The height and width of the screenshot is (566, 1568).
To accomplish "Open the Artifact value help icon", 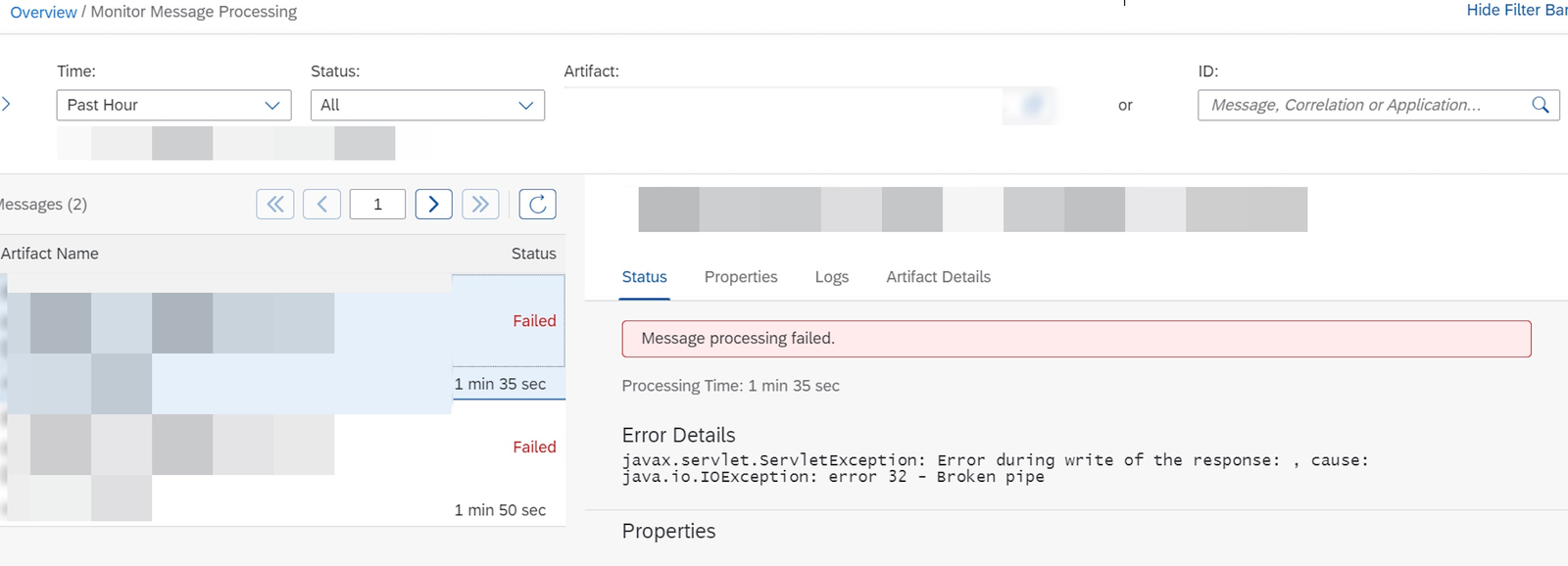I will [x=1032, y=105].
